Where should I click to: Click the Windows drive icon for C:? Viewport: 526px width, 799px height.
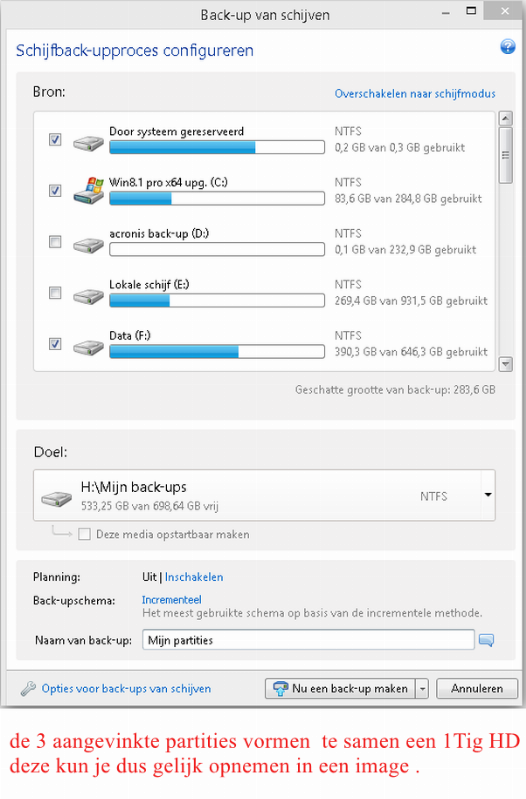click(x=89, y=191)
